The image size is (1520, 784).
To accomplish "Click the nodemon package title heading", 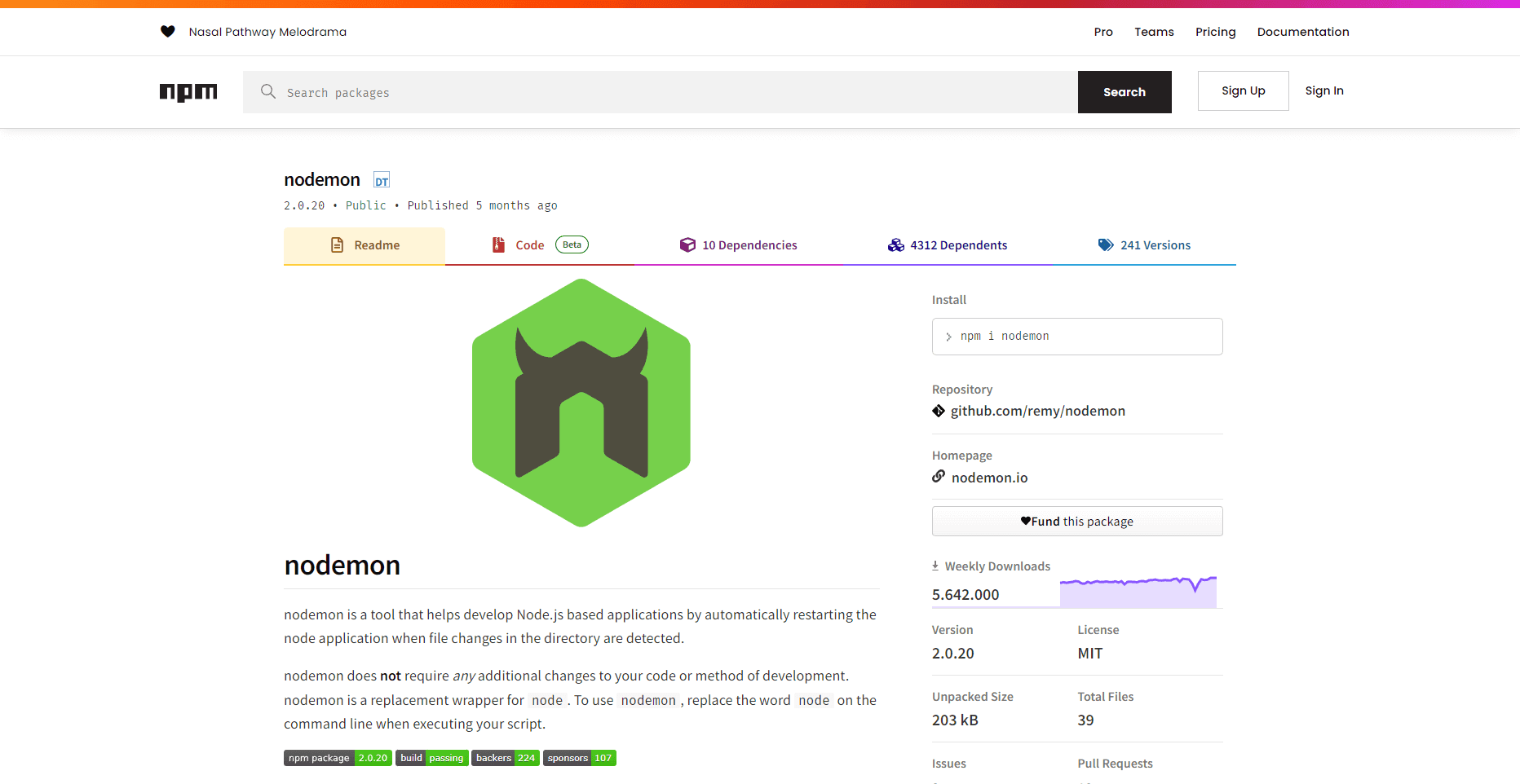I will [x=322, y=179].
